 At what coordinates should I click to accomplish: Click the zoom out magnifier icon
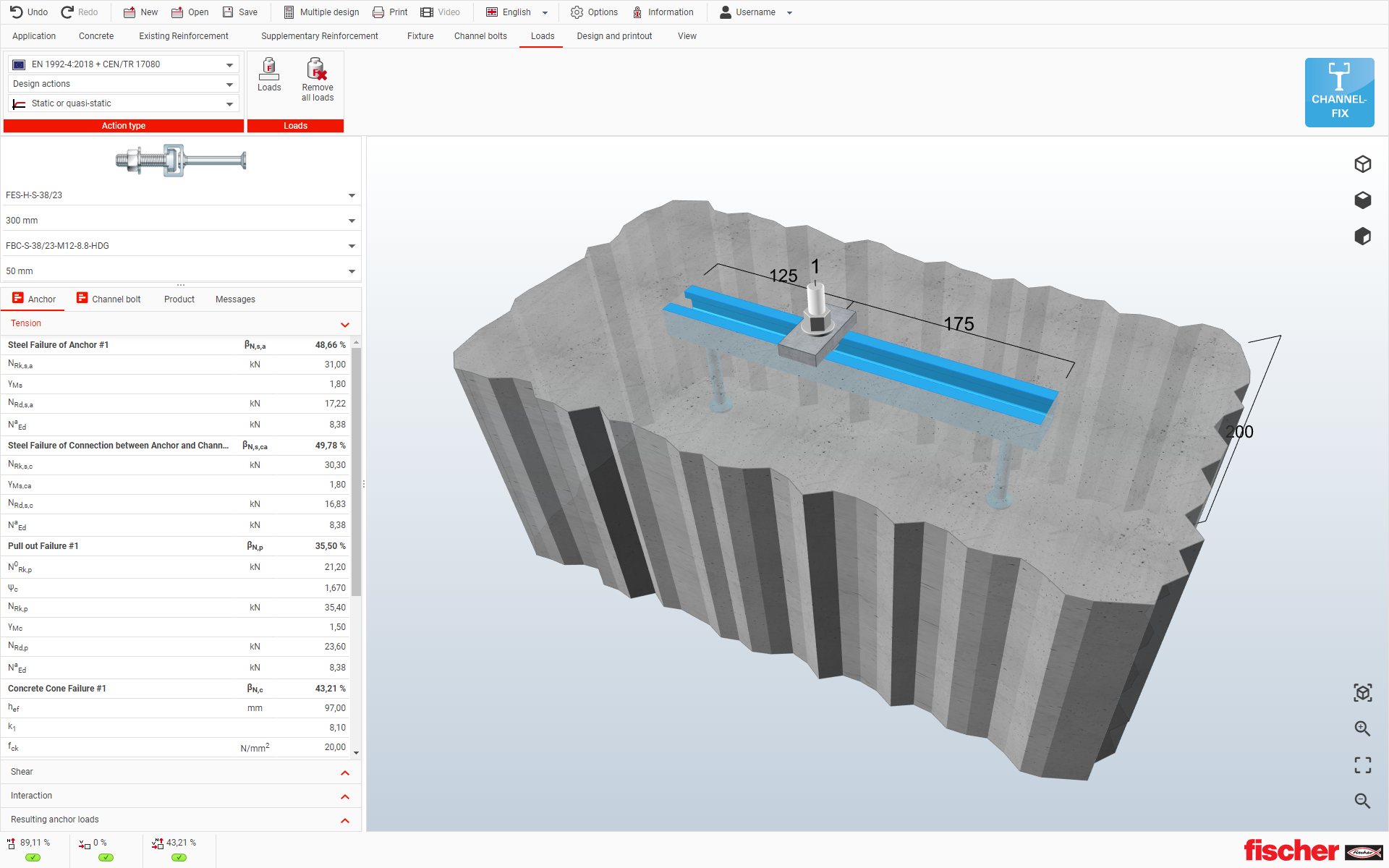pyautogui.click(x=1362, y=801)
